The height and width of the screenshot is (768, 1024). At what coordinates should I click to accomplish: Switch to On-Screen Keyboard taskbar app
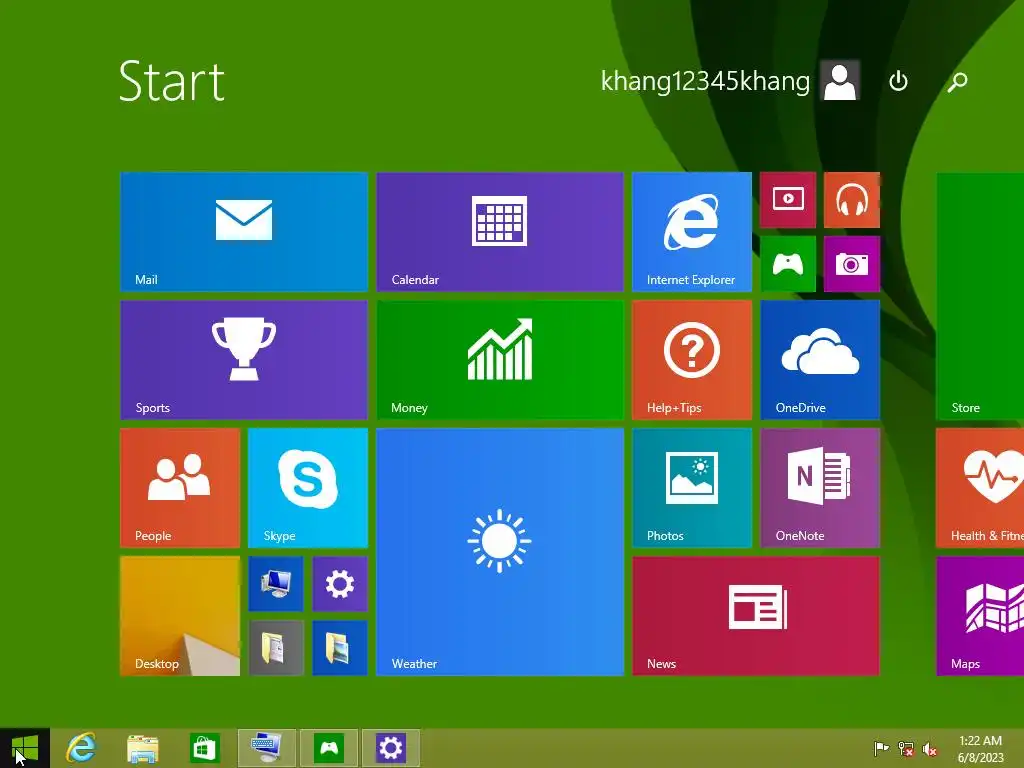coord(266,748)
